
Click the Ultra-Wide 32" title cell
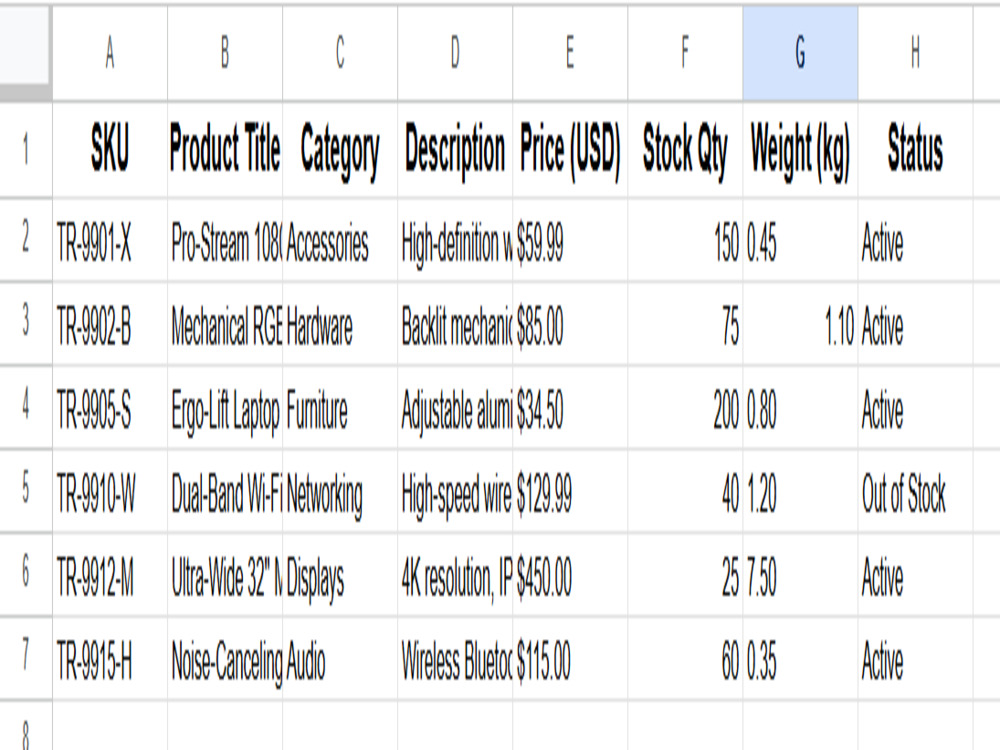(225, 575)
